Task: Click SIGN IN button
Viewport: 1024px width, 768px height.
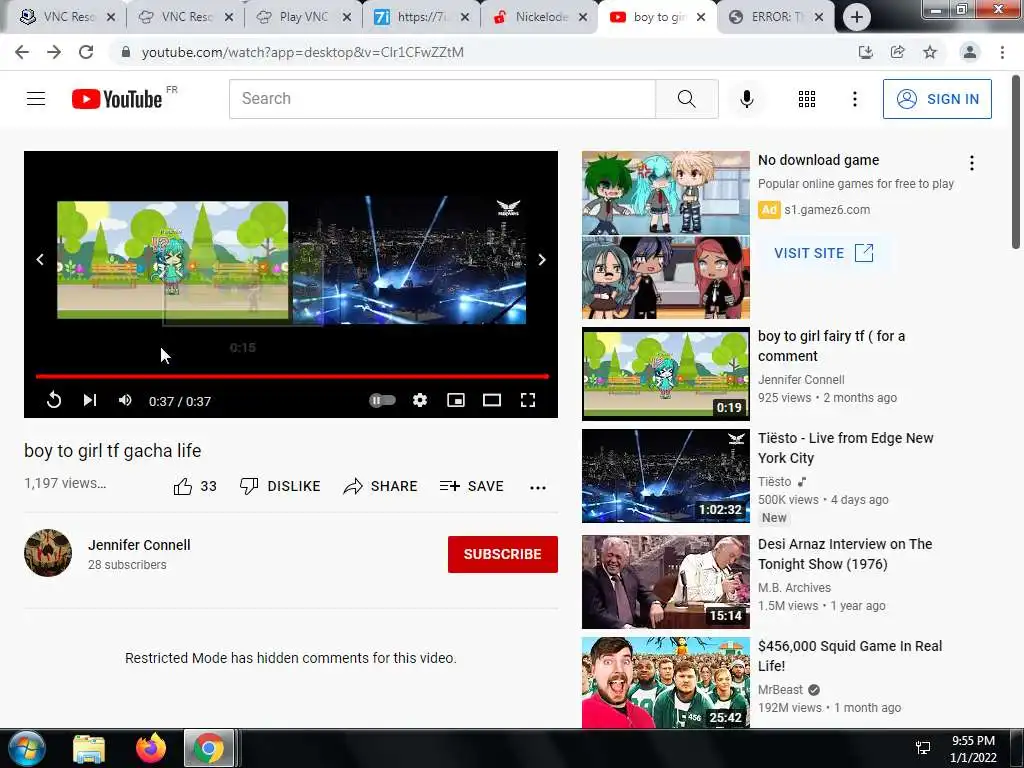Action: click(937, 99)
